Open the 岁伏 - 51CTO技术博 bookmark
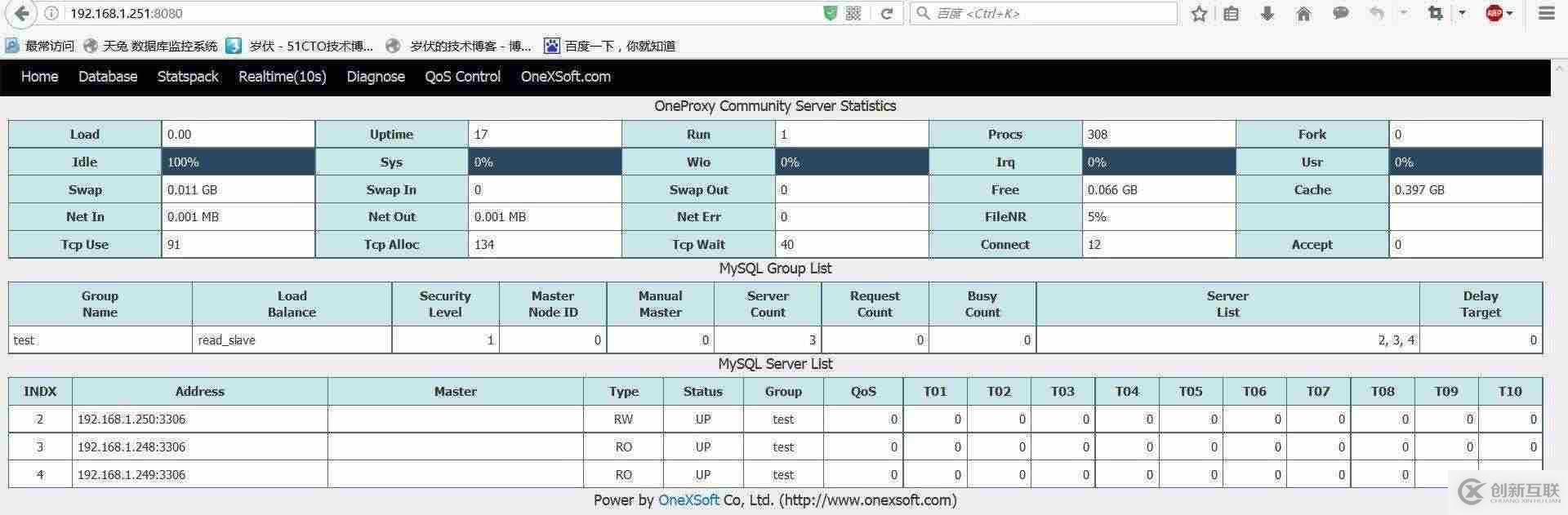 pyautogui.click(x=300, y=46)
